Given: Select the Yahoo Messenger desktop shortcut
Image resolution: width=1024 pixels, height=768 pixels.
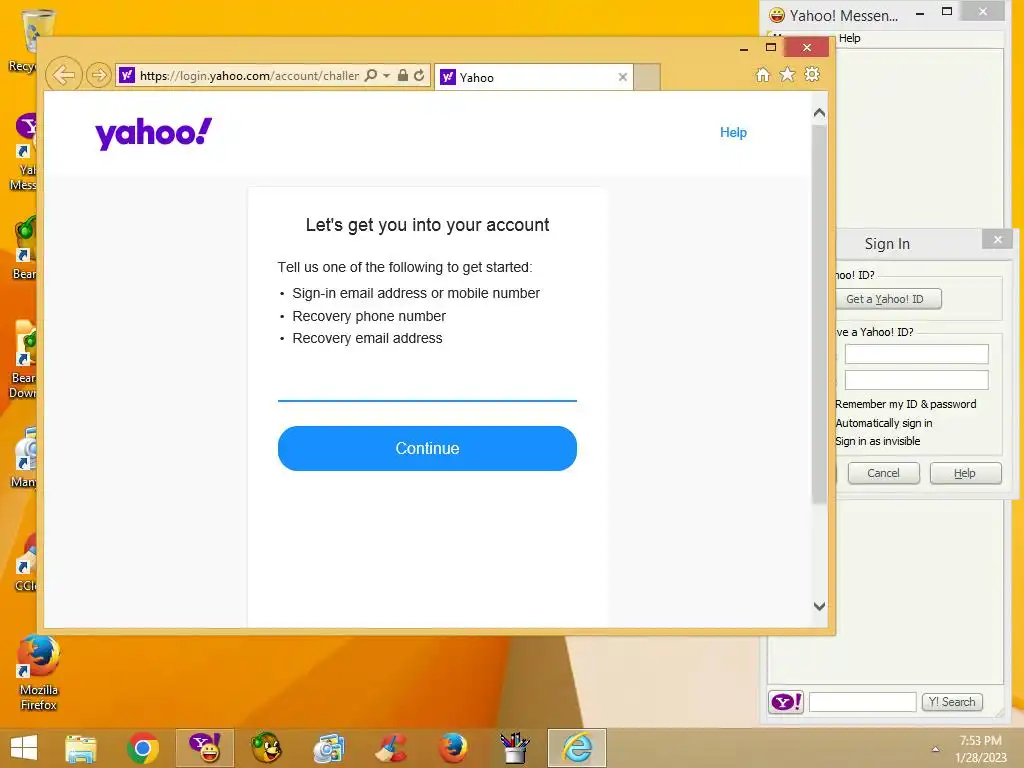Looking at the screenshot, I should click(25, 152).
